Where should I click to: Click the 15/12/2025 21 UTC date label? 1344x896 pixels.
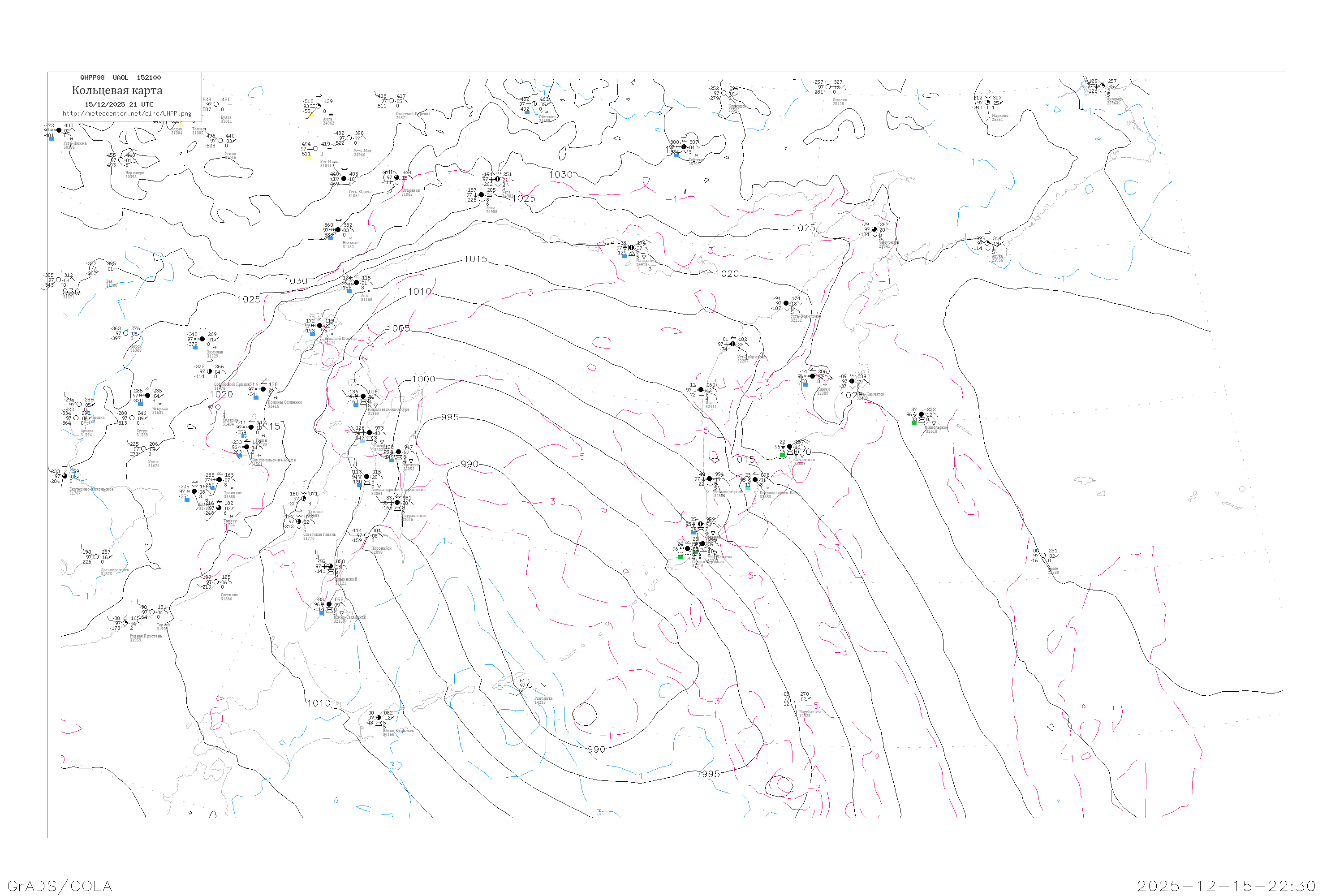tap(119, 104)
